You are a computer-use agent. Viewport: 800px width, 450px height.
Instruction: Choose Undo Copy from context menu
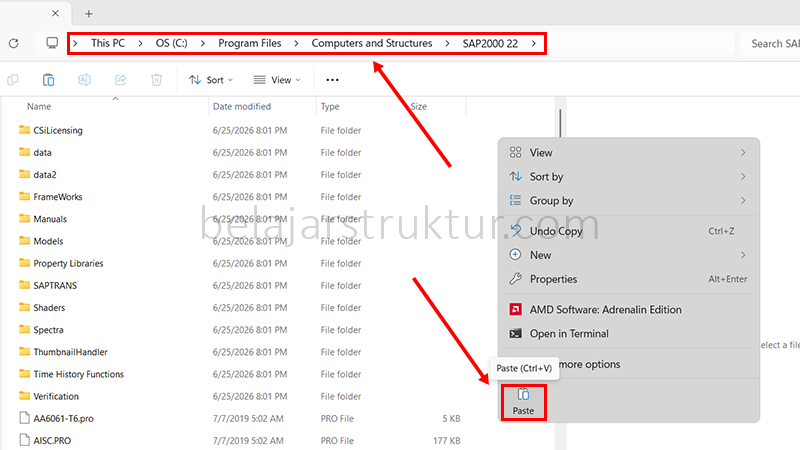pos(629,231)
